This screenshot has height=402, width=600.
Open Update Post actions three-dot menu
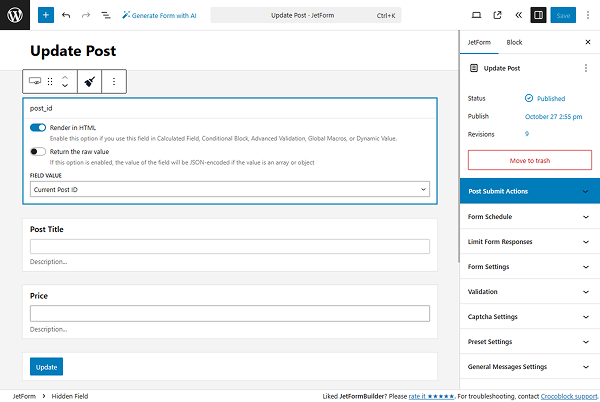pos(586,68)
